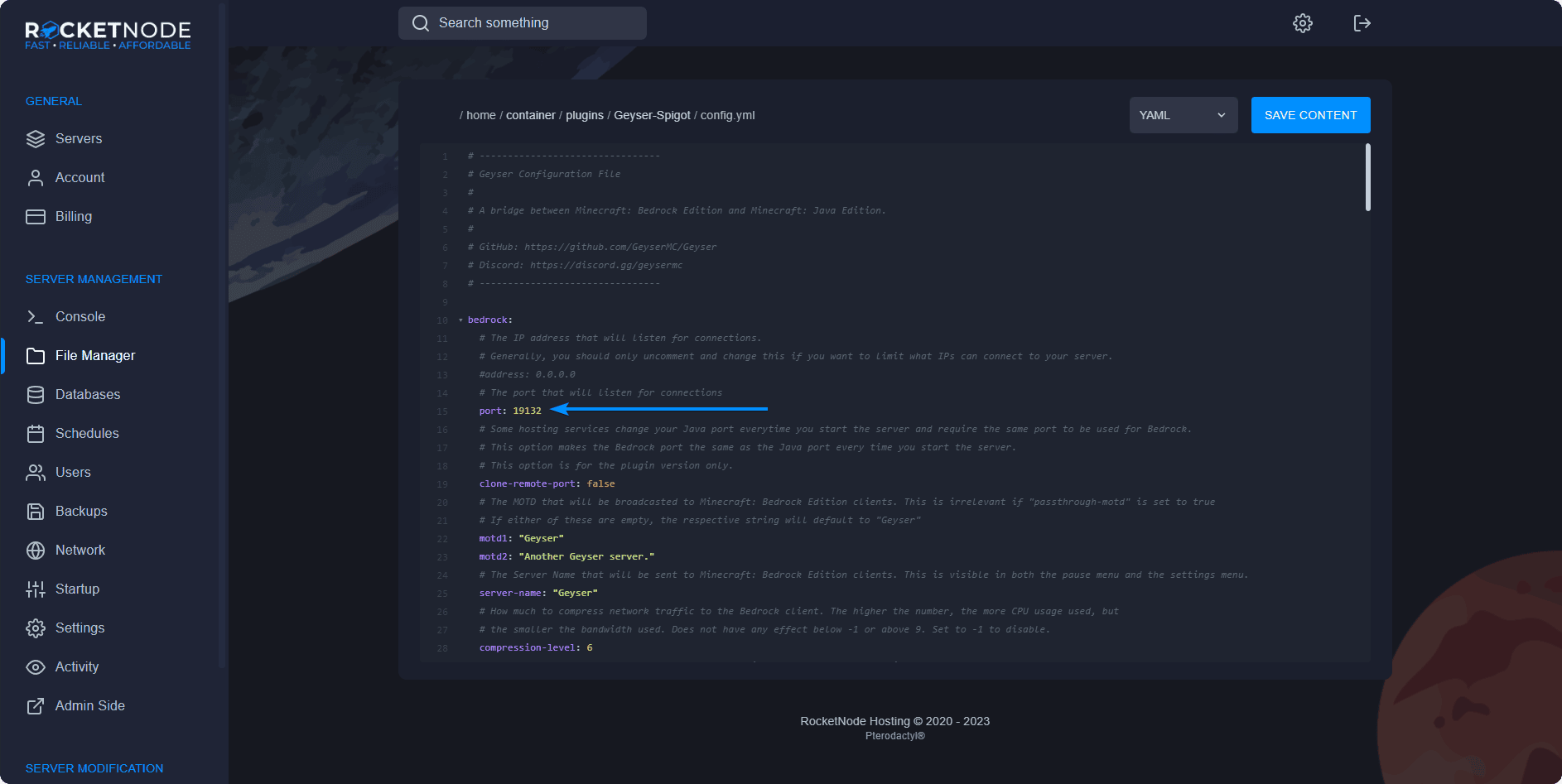
Task: Open Schedules calendar icon
Action: [x=36, y=434]
